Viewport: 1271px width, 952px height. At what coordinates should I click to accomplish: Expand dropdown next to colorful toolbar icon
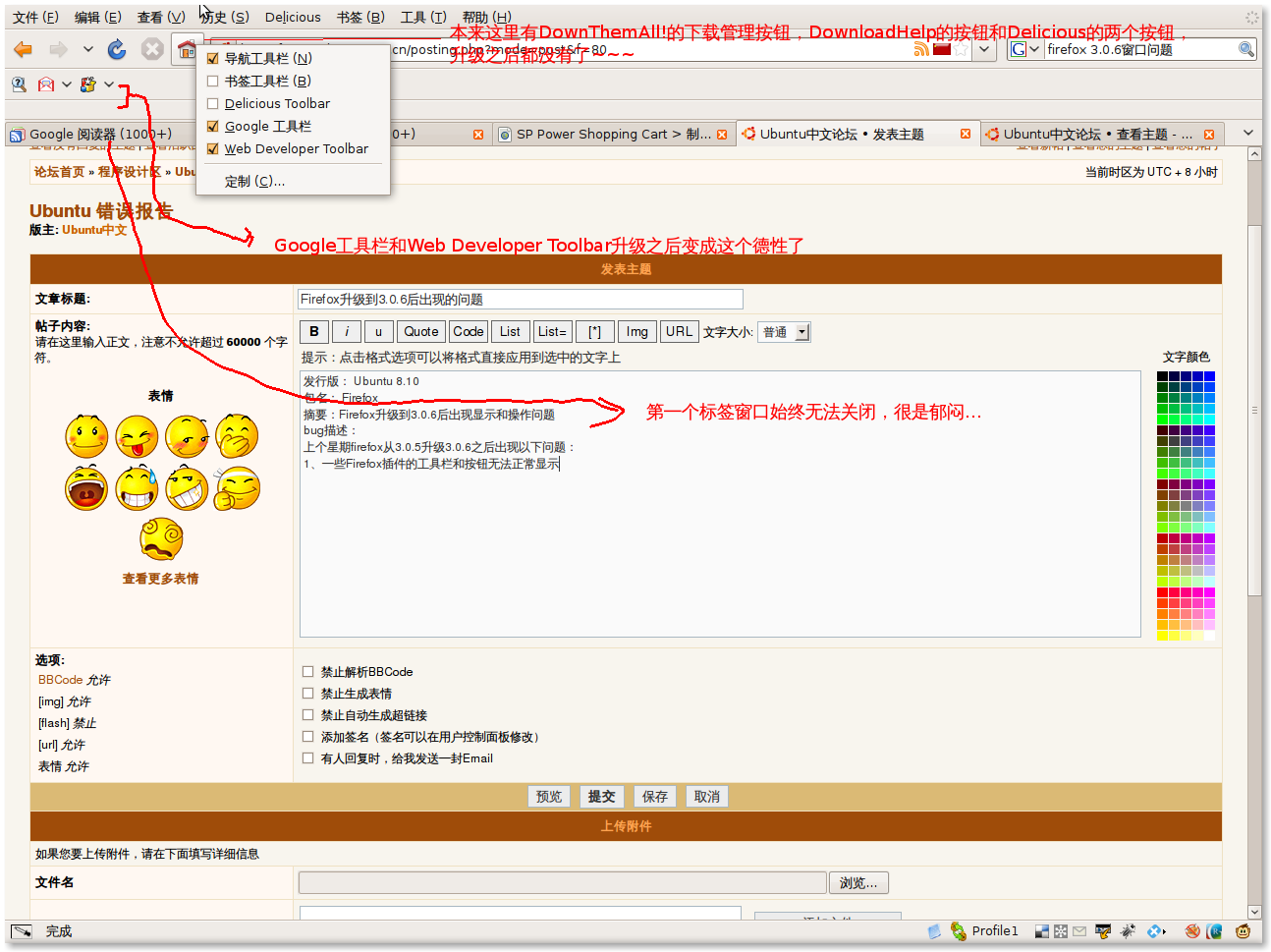click(108, 84)
